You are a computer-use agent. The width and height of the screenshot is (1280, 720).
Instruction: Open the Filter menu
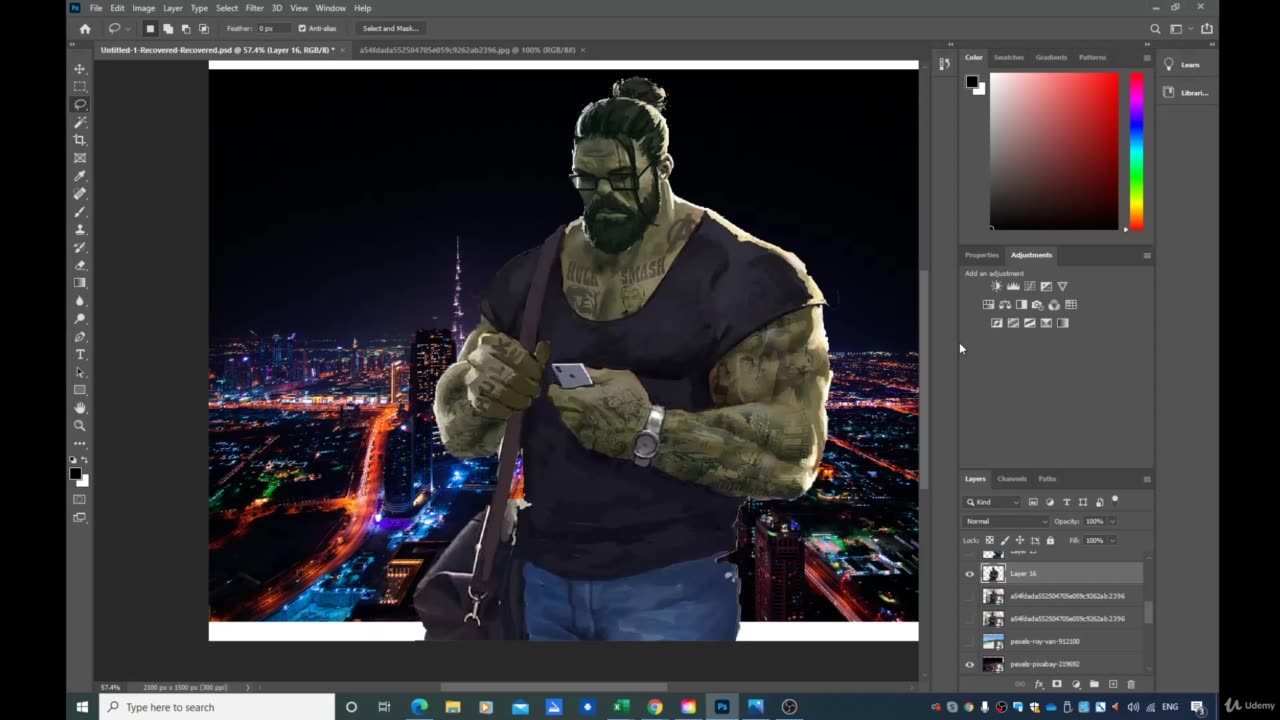coord(255,8)
